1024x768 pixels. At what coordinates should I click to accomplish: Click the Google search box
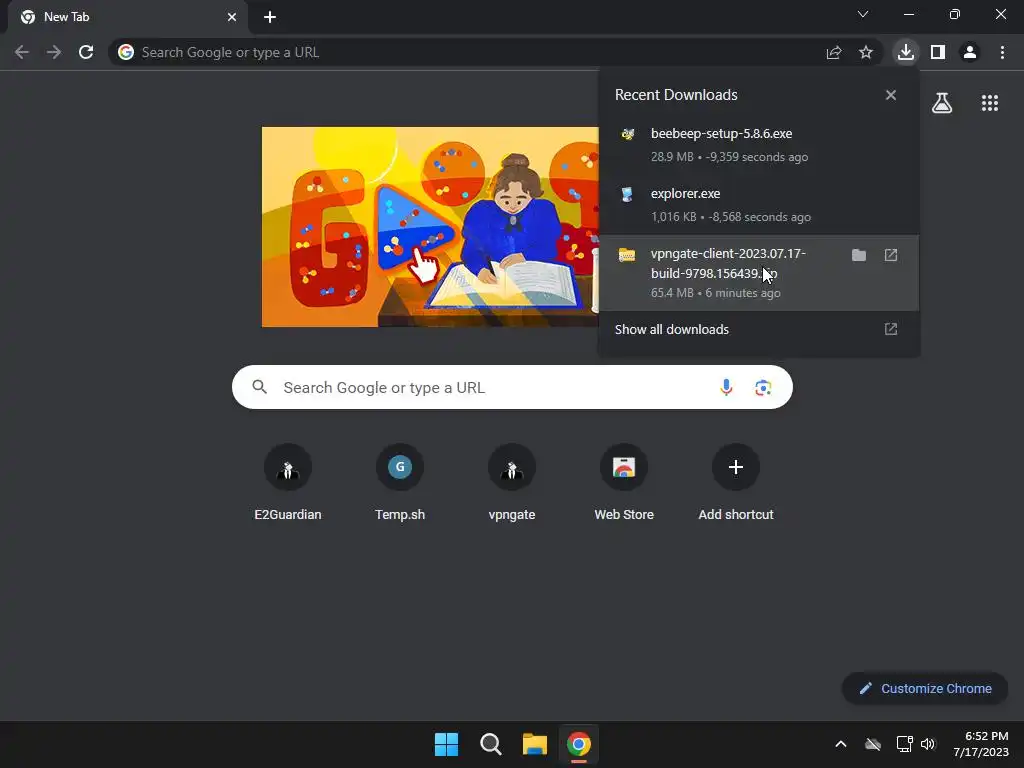[x=512, y=387]
